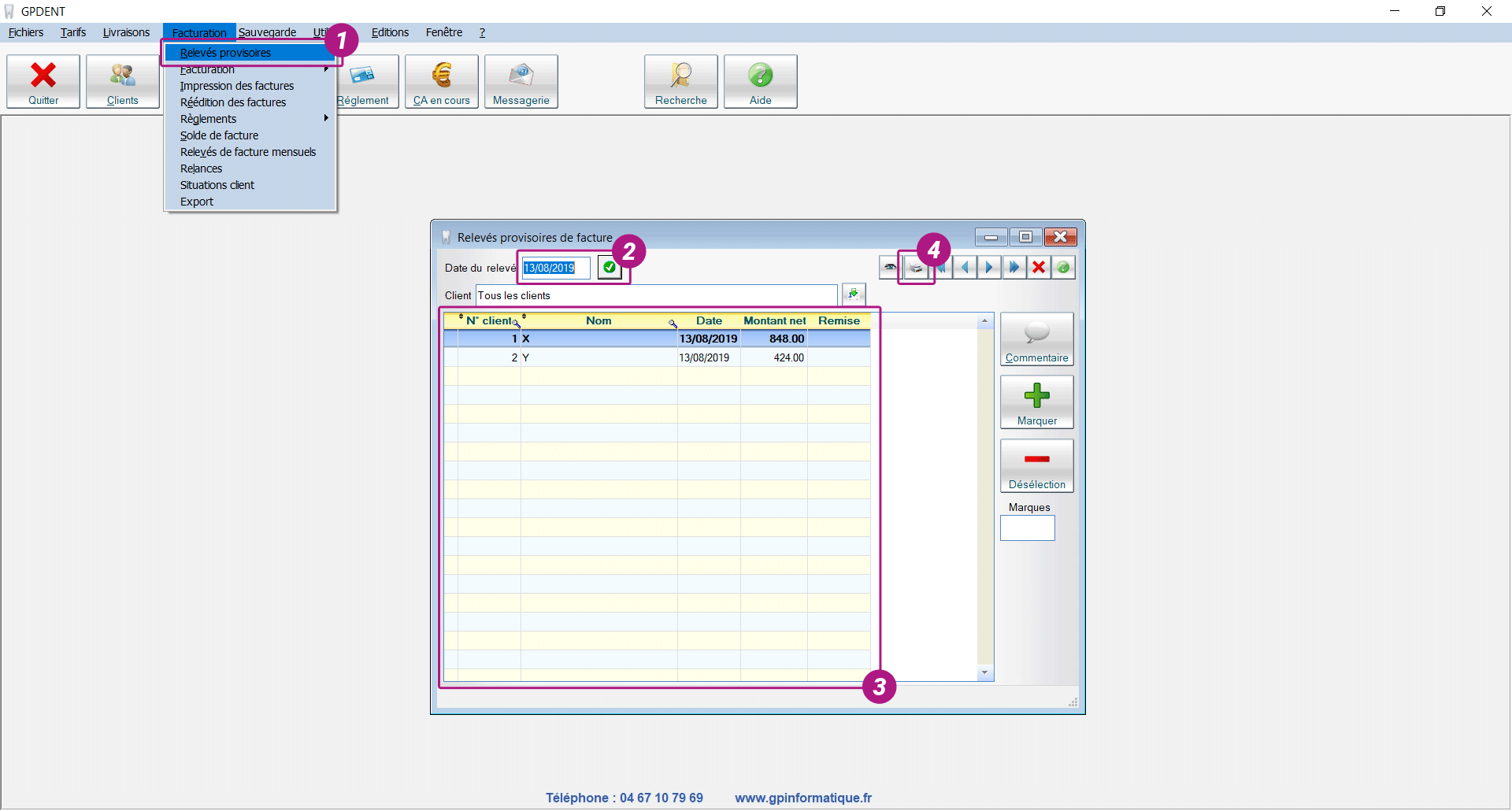The width and height of the screenshot is (1512, 811).
Task: Select Impression des factures menu entry
Action: [236, 86]
